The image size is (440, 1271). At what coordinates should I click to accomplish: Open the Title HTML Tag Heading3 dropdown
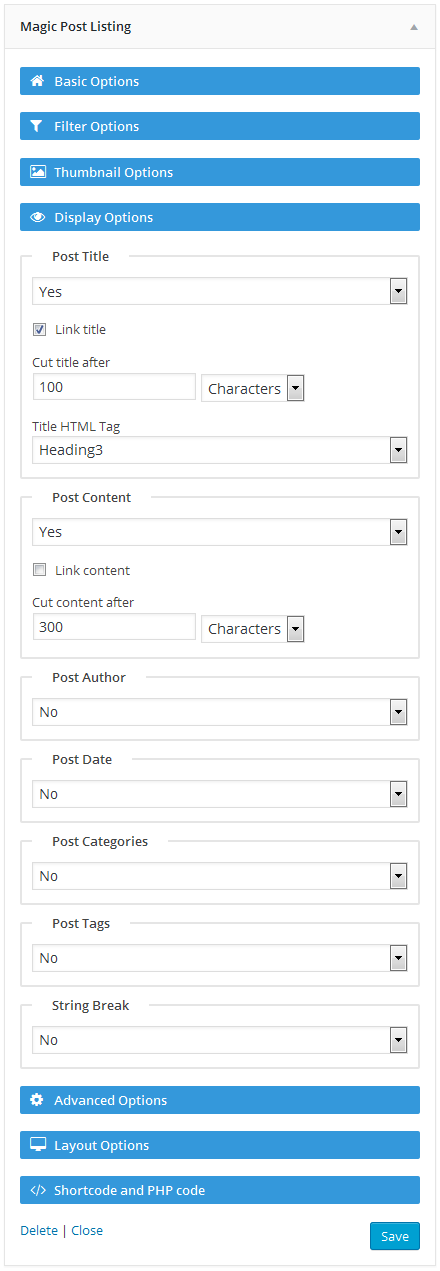tap(220, 450)
